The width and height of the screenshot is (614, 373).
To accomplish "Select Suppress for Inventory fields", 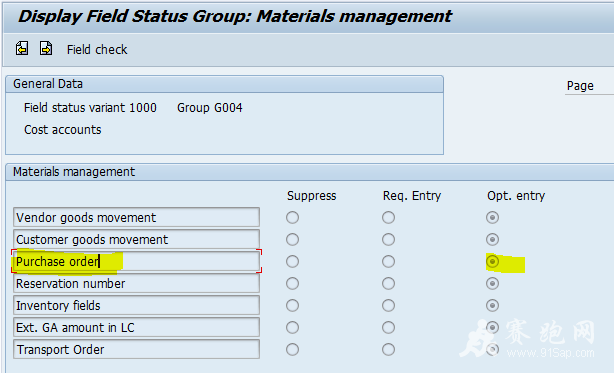I will (x=292, y=305).
